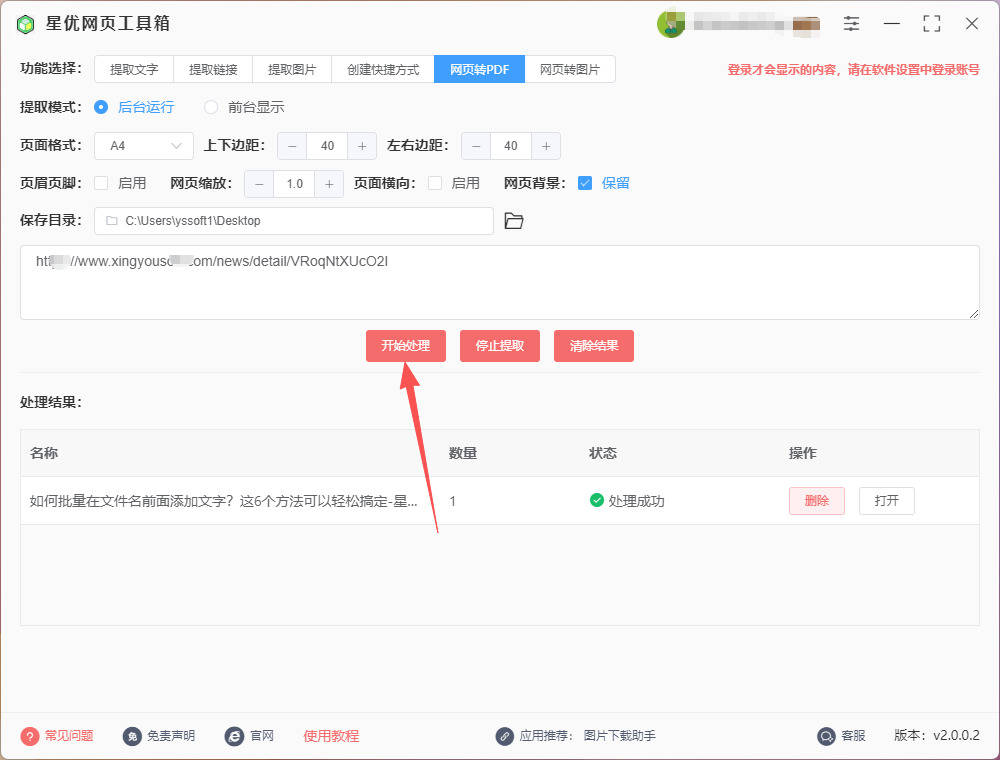Open the 图片下载助手 recommended app link
The image size is (1000, 760).
pos(619,736)
